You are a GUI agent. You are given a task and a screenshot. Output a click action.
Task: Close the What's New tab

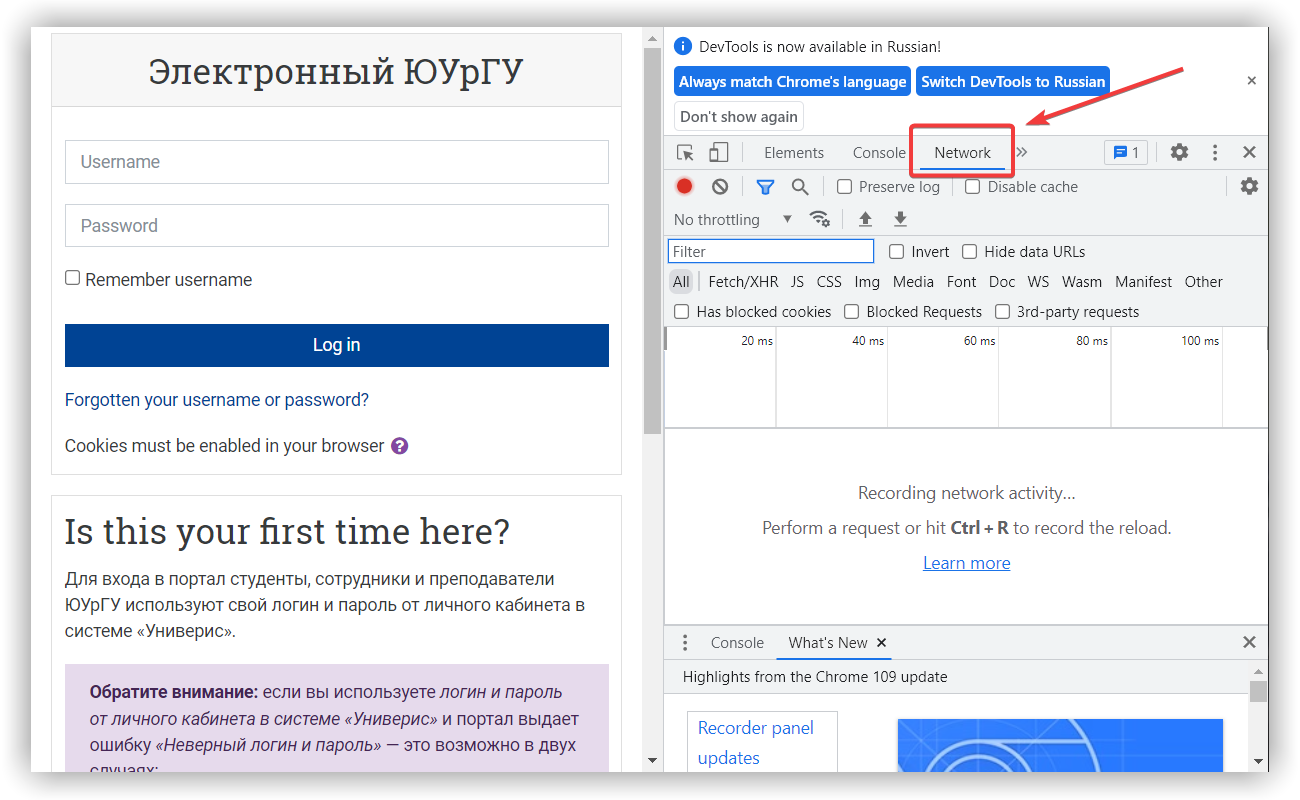(882, 642)
